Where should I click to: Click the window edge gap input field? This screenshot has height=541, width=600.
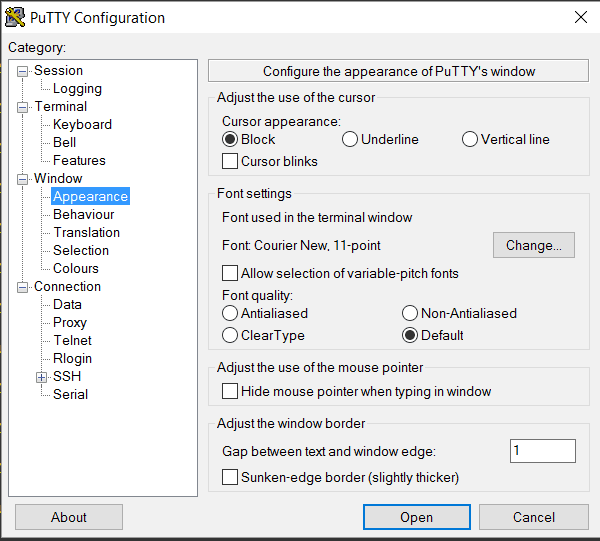[x=542, y=451]
